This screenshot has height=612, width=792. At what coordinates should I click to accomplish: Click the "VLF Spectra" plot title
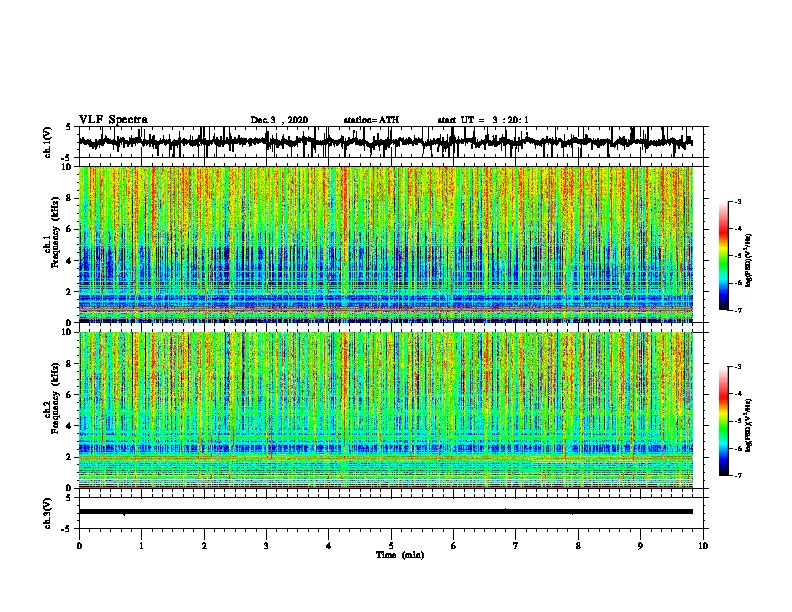tap(113, 120)
